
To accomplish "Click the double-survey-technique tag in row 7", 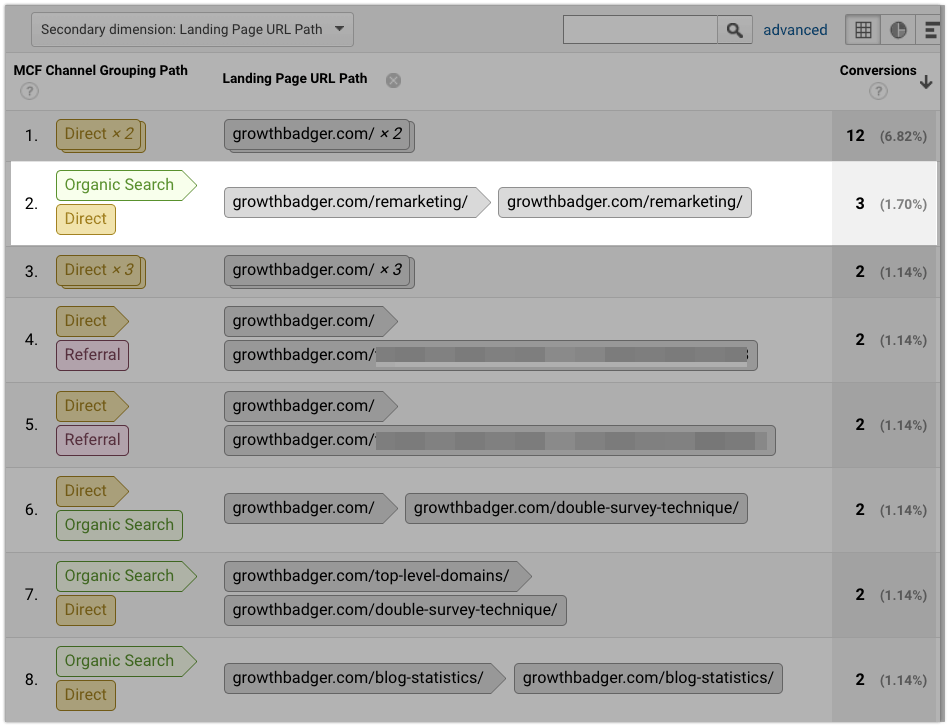I will point(395,610).
